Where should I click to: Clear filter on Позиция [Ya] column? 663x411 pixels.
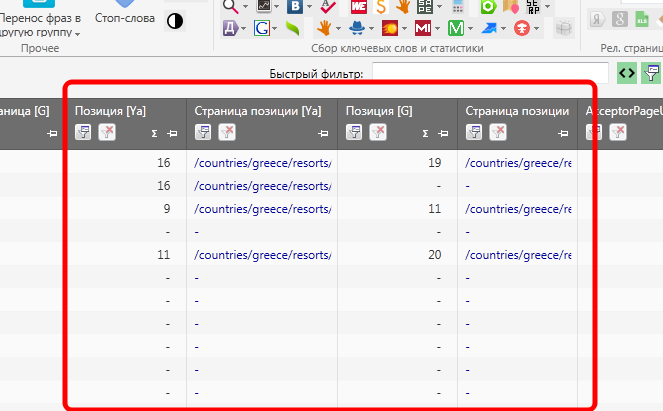tap(106, 132)
